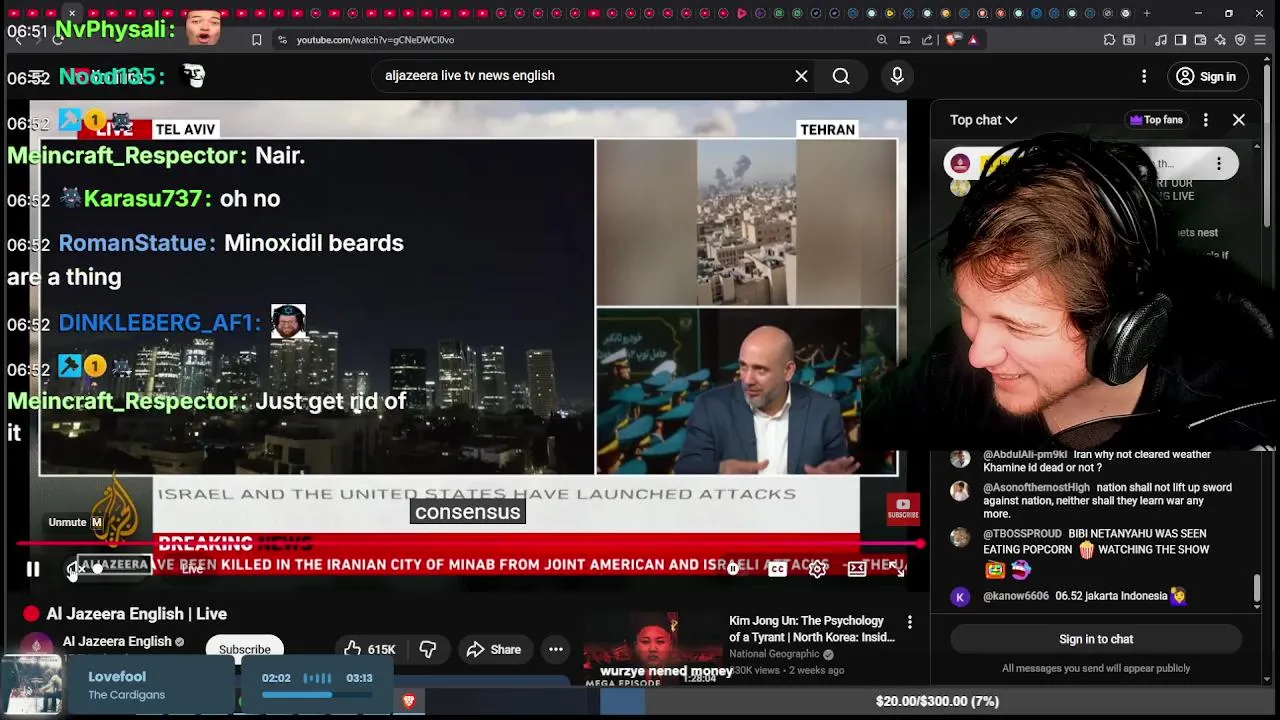The width and height of the screenshot is (1280, 720).
Task: Open Leo AI sparkle icon
Action: [x=1220, y=40]
